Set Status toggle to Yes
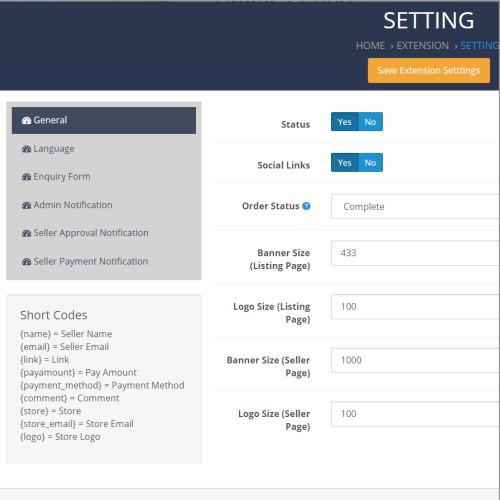The image size is (500, 500). (x=344, y=122)
